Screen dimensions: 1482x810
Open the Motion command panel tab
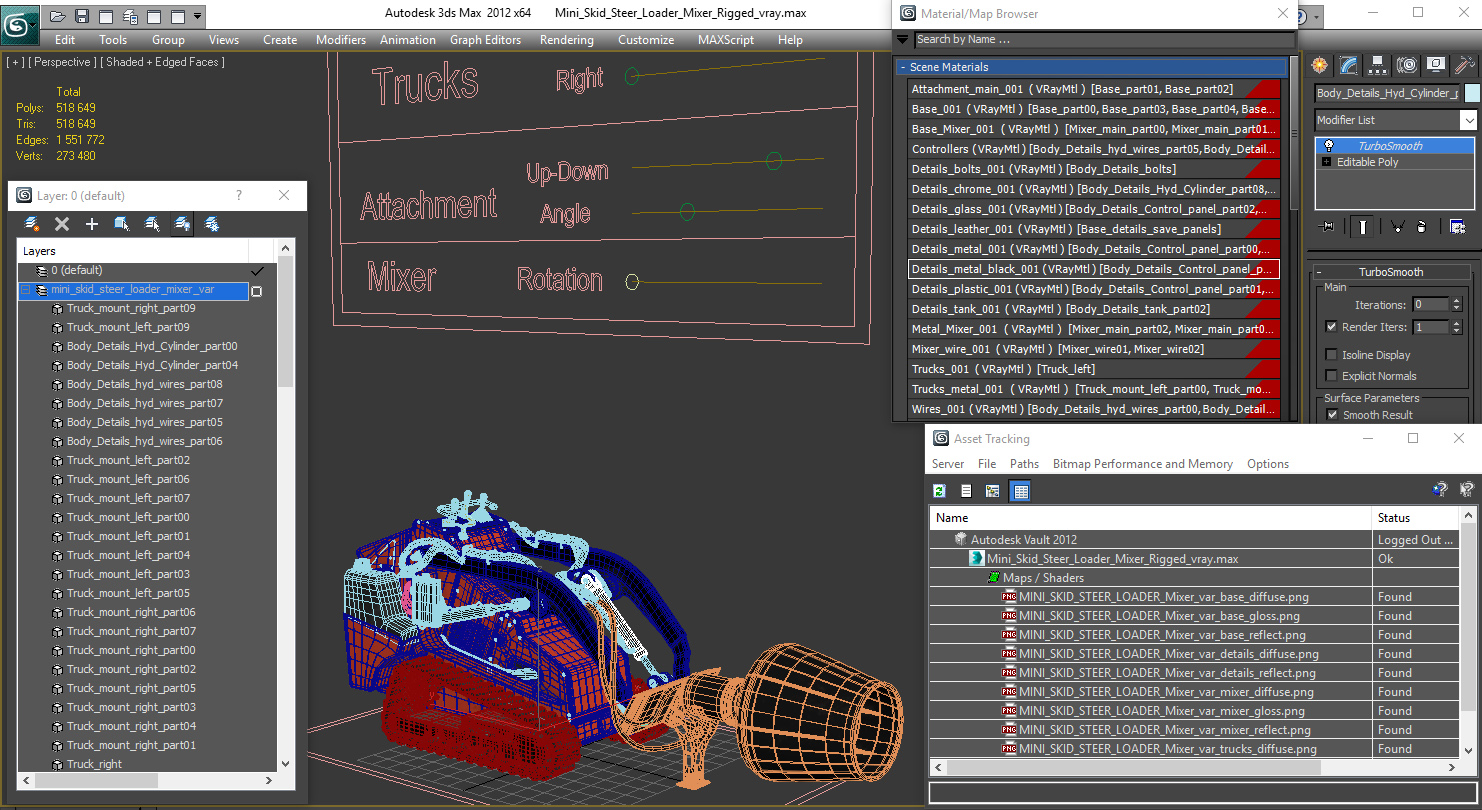[1407, 65]
